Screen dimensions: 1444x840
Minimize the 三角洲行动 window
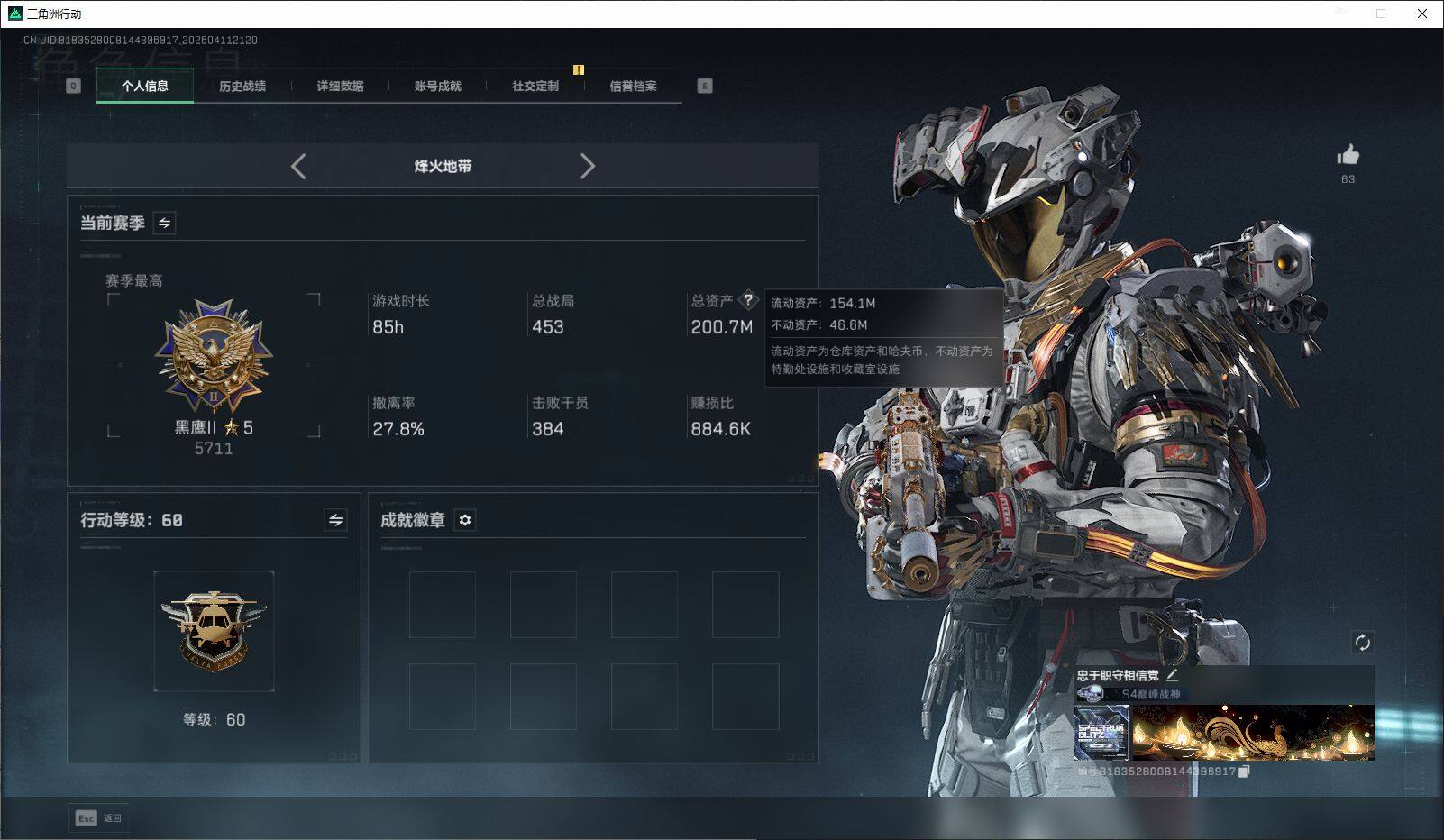pyautogui.click(x=1339, y=14)
